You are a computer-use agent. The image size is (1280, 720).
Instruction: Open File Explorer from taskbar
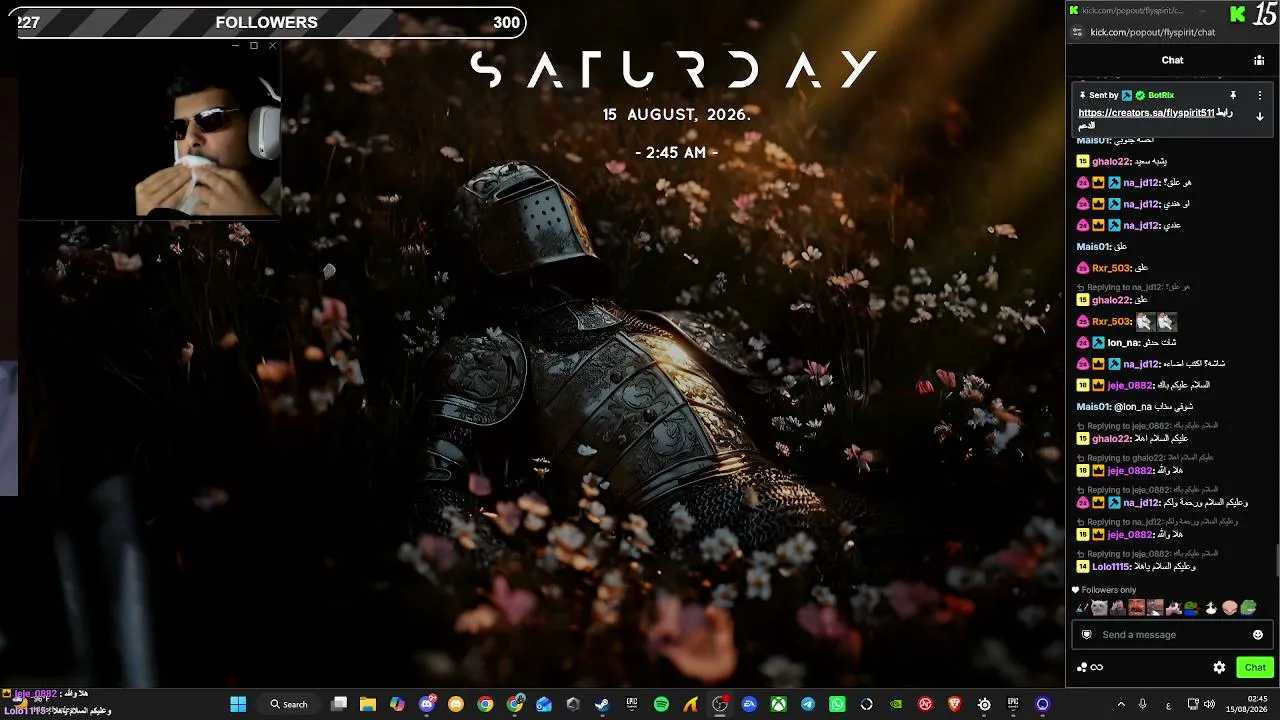click(x=368, y=704)
